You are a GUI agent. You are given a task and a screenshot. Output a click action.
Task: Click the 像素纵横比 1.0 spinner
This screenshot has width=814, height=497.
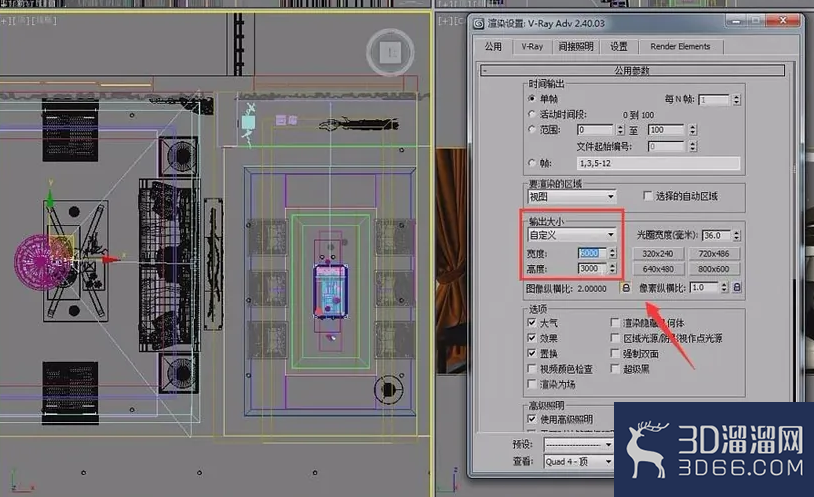tap(724, 287)
